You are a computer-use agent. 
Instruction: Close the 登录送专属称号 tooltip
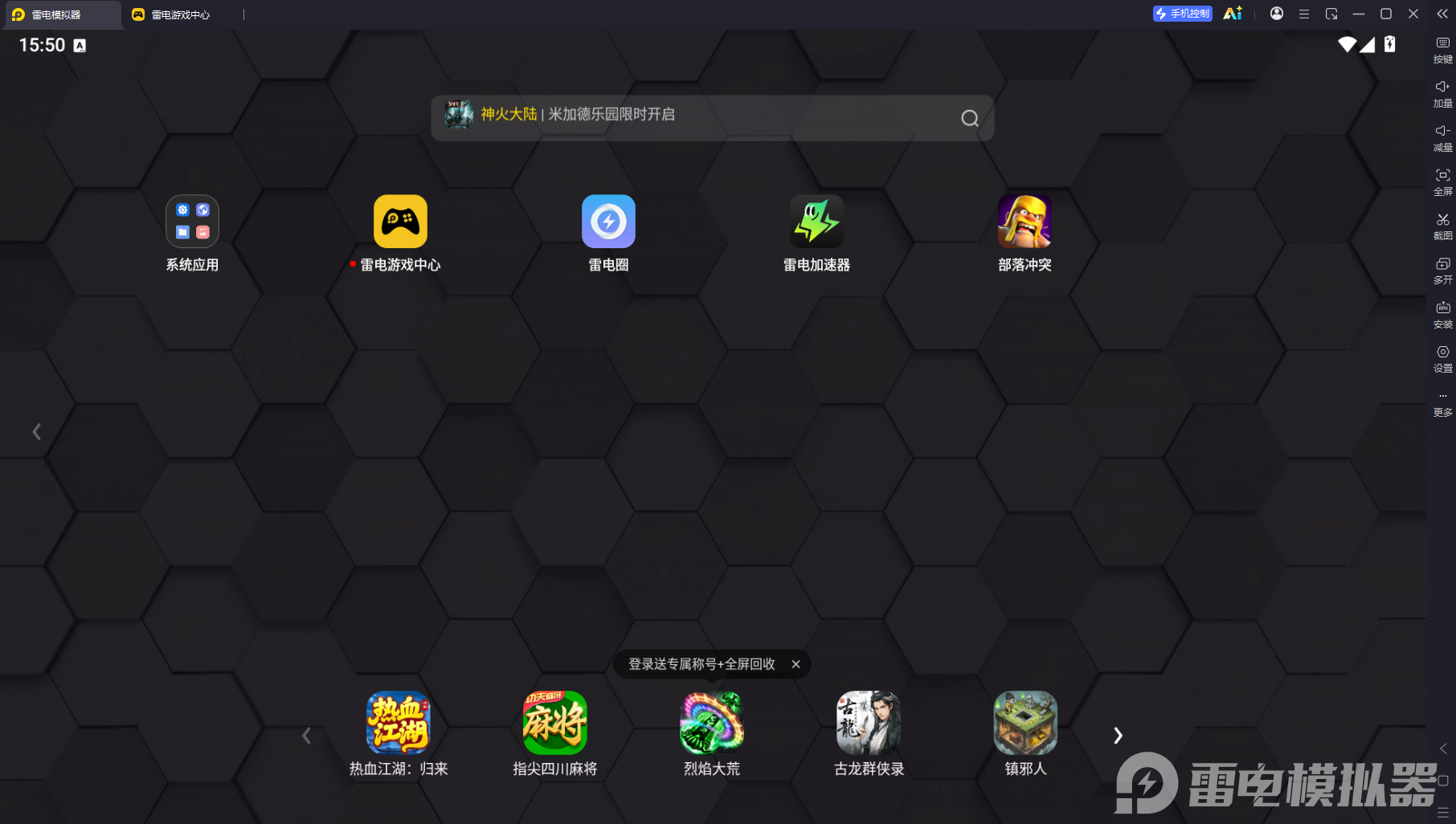click(795, 664)
